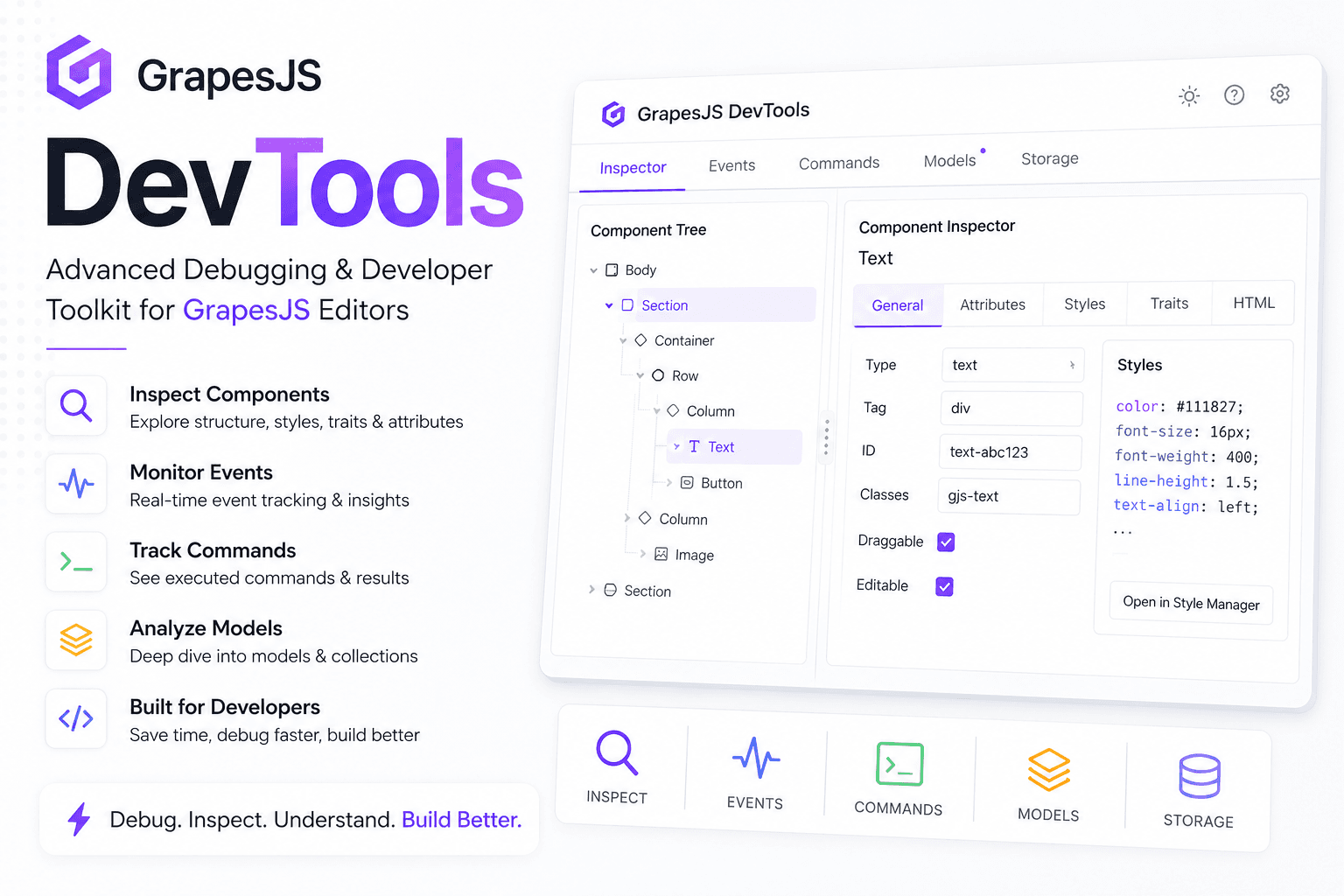Collapse the Body tree node
1344x896 pixels.
[x=594, y=271]
